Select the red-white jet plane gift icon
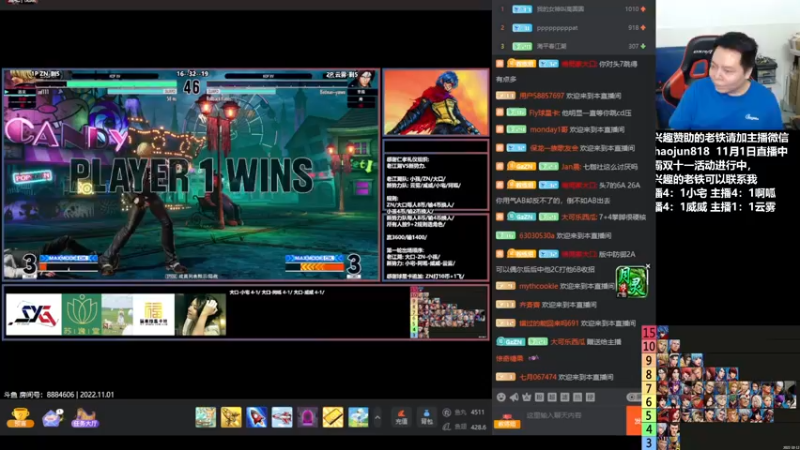 click(x=282, y=417)
